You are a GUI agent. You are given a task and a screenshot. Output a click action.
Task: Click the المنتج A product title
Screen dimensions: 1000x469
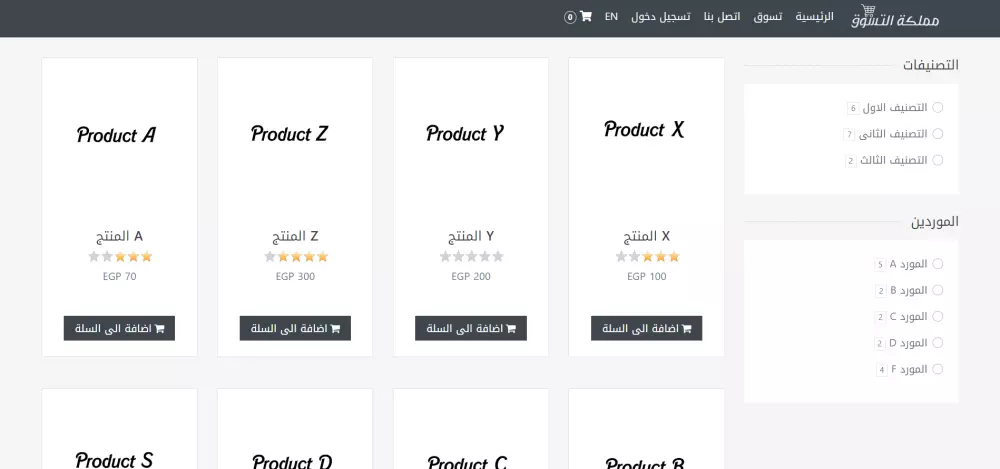tap(119, 236)
